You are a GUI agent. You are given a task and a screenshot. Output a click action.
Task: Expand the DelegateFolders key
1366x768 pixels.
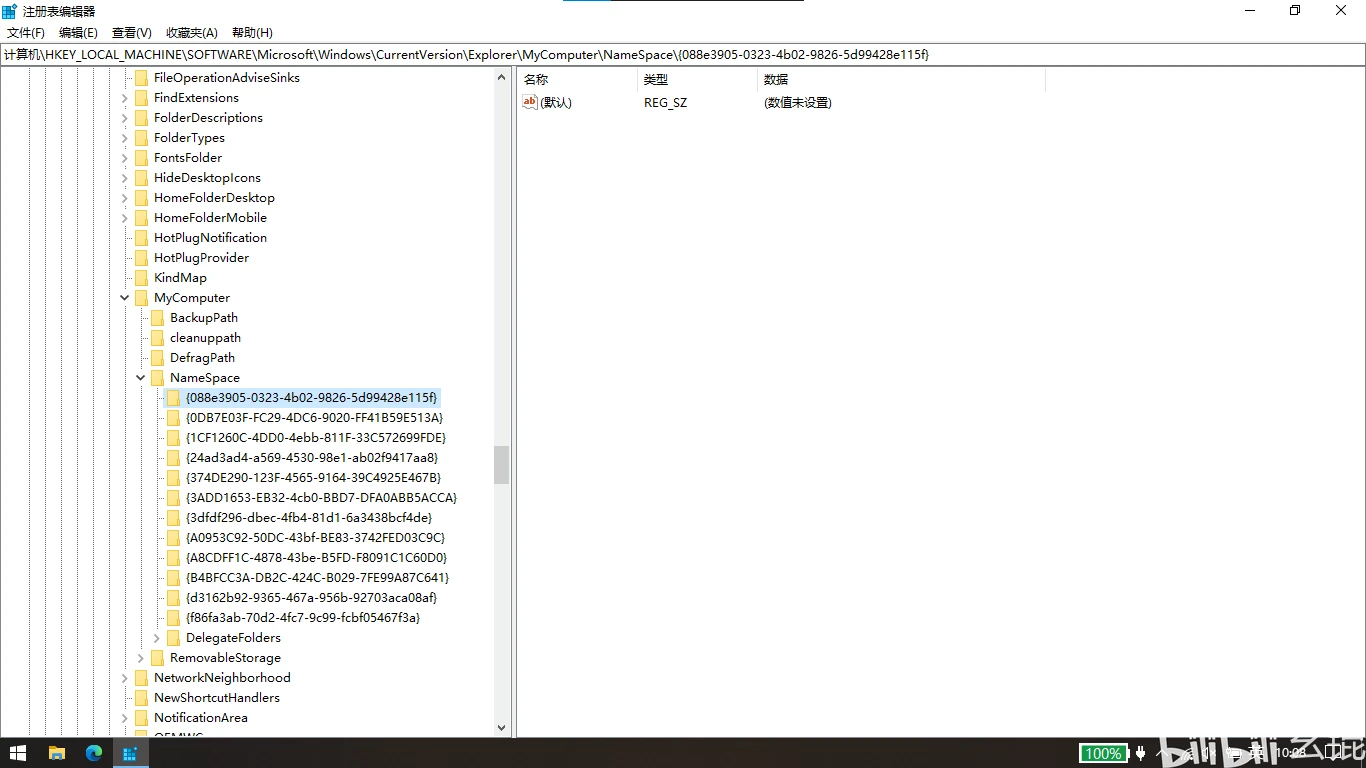157,638
